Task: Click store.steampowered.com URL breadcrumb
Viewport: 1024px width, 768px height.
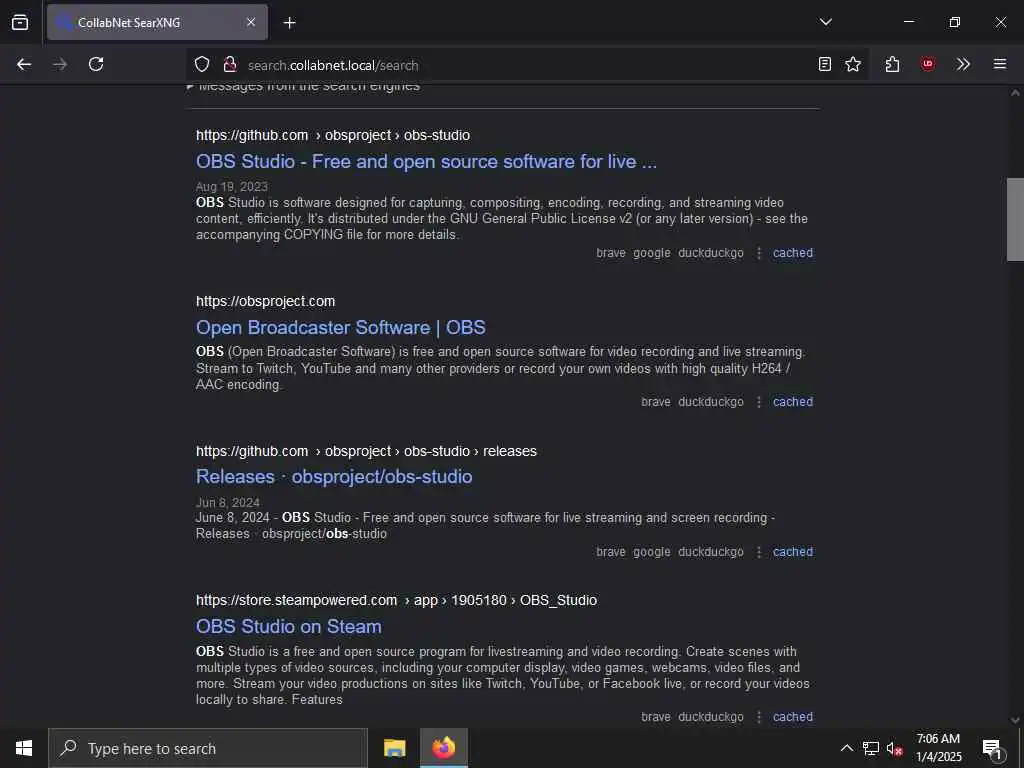Action: pos(396,600)
